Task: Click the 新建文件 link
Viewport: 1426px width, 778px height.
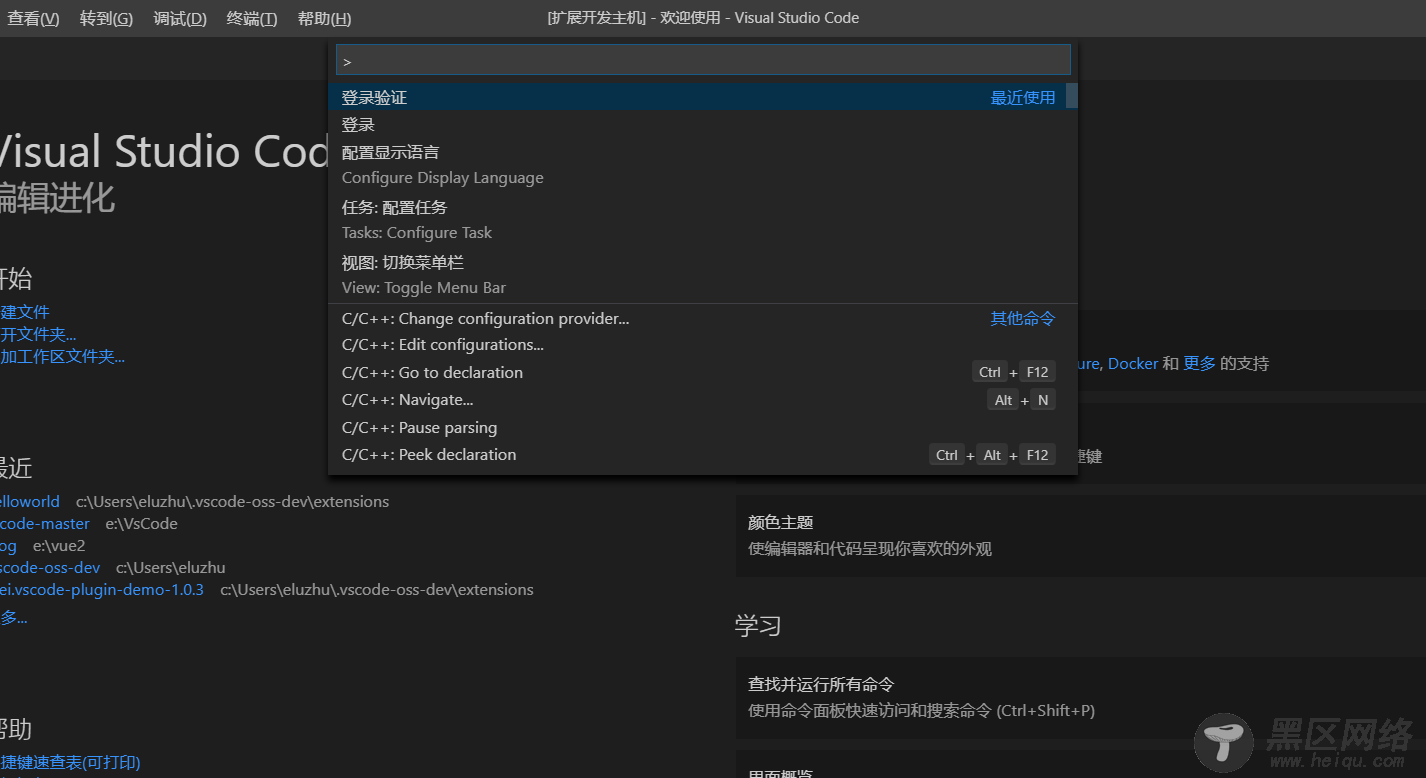Action: coord(25,312)
